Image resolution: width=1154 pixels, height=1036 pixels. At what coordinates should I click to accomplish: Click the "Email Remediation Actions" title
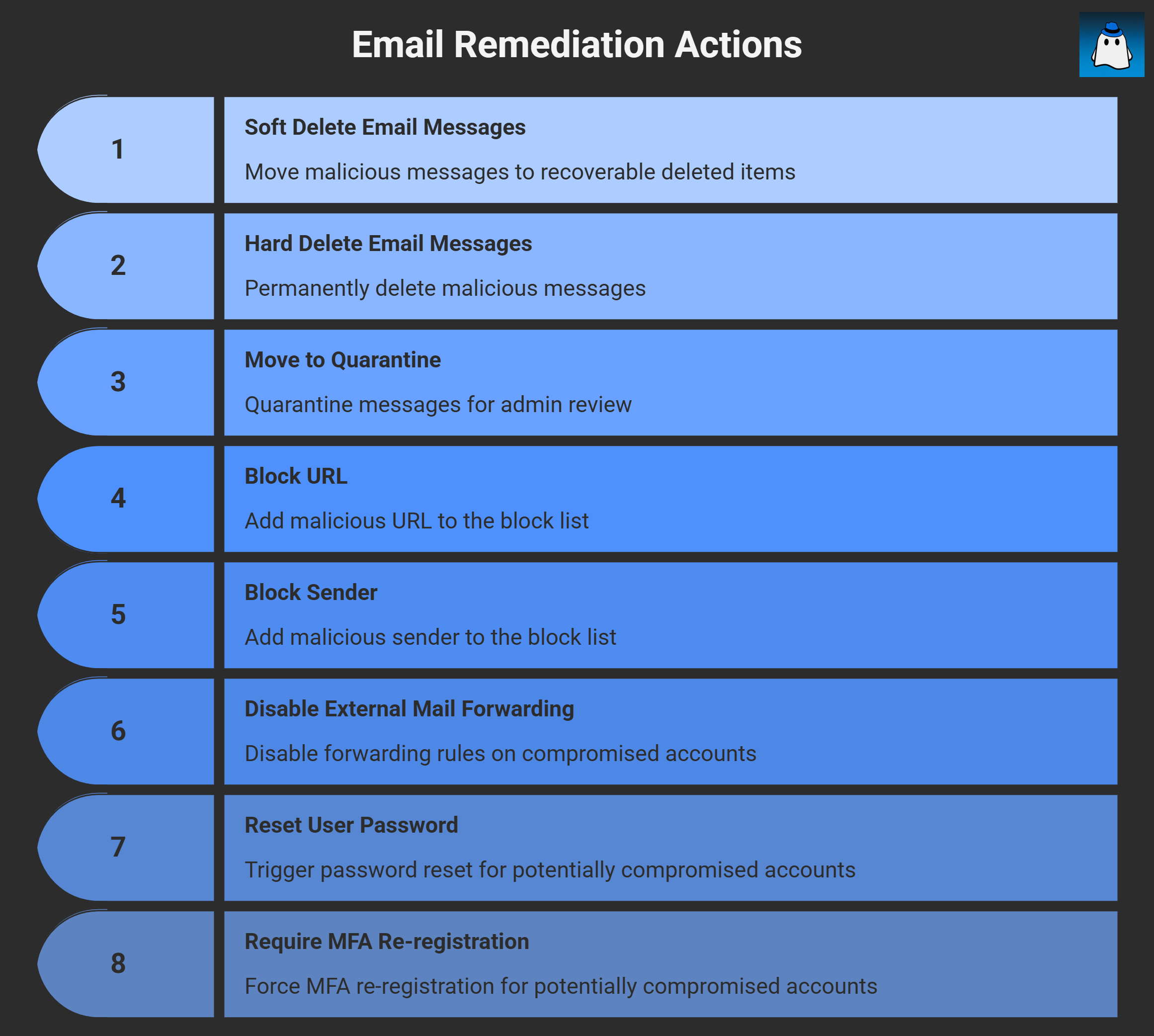(577, 44)
